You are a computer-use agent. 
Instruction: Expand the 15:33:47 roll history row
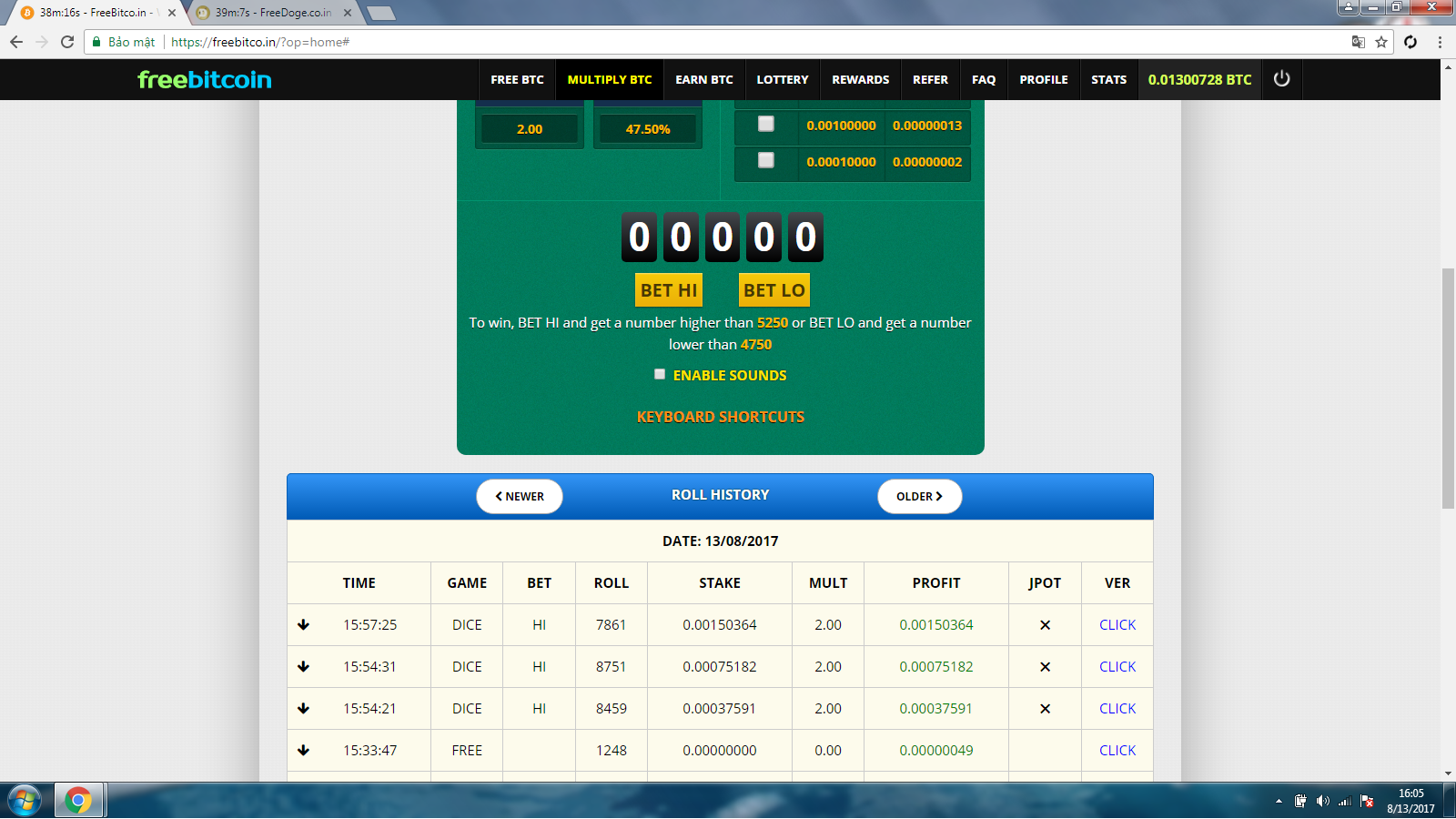pos(304,751)
